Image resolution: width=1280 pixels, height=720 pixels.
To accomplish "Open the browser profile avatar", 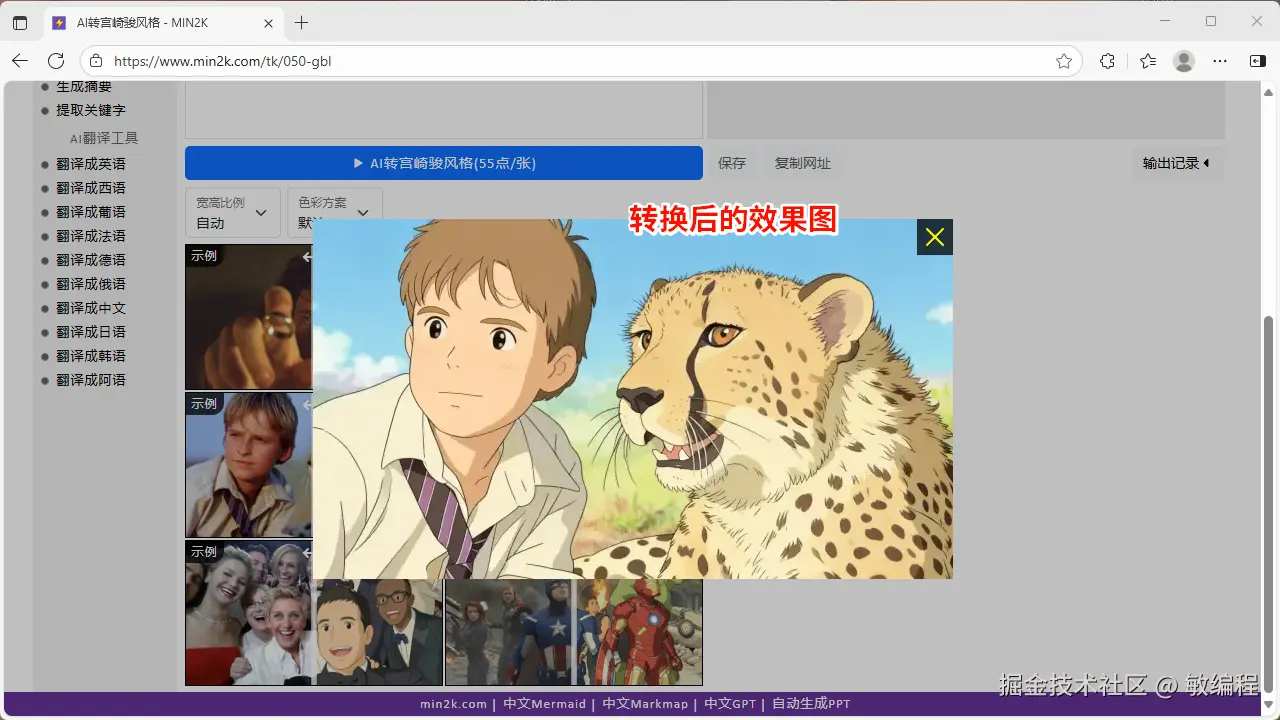I will (1184, 61).
